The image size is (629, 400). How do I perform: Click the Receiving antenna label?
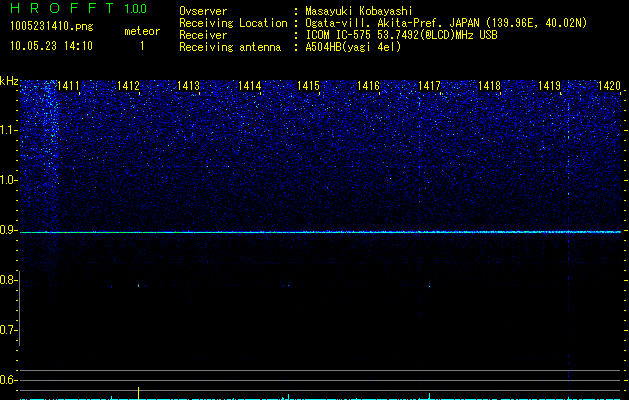tap(230, 47)
